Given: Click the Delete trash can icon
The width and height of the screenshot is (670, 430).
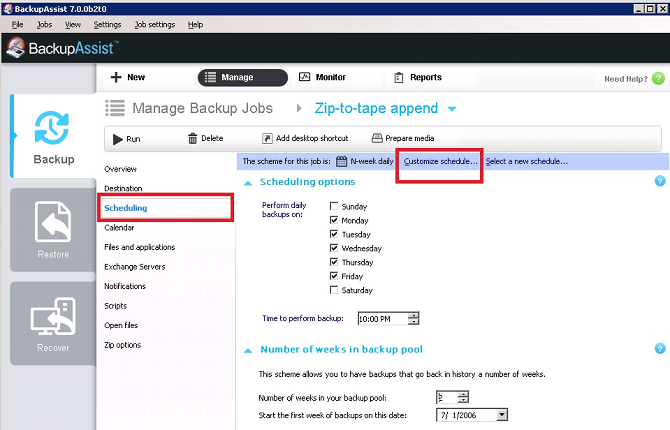Looking at the screenshot, I should click(x=193, y=138).
